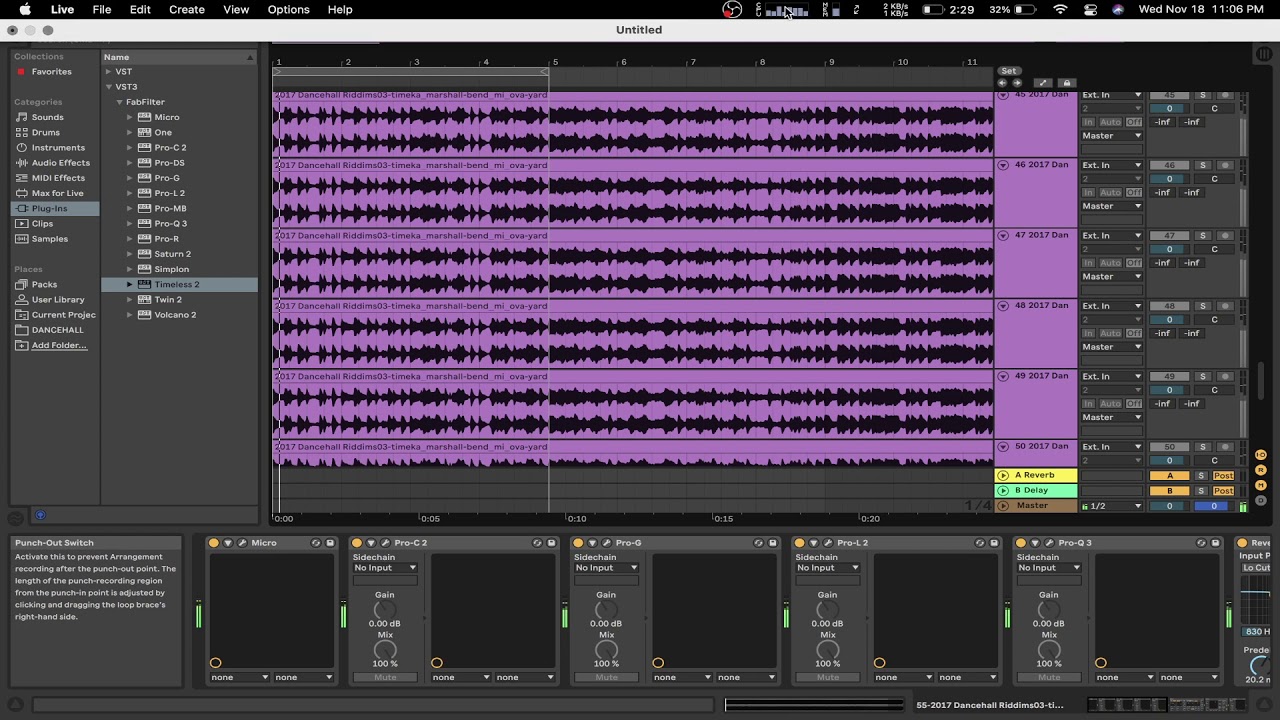Open track 46 Master output dropdown

1112,206
